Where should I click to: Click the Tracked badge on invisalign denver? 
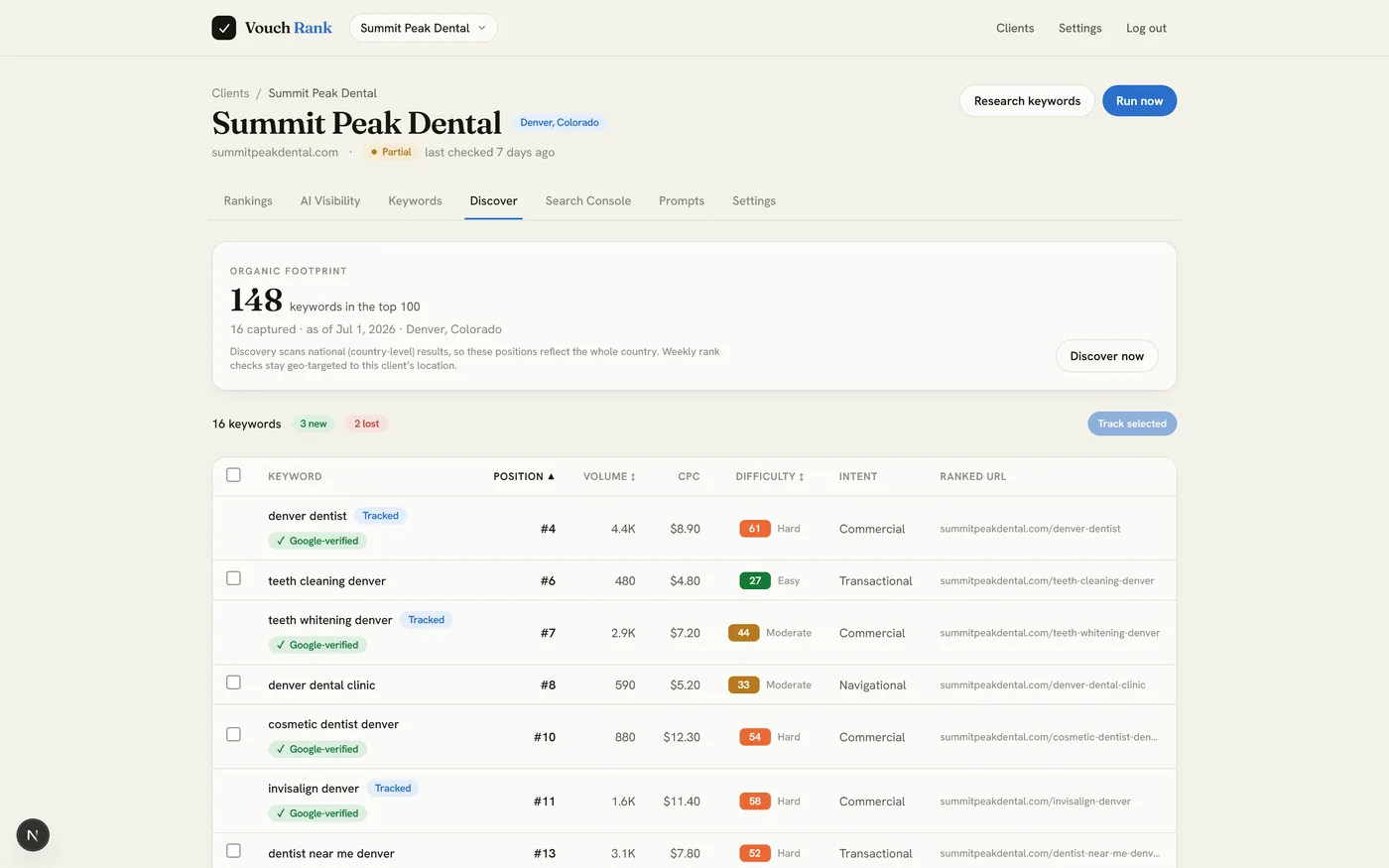pos(393,789)
